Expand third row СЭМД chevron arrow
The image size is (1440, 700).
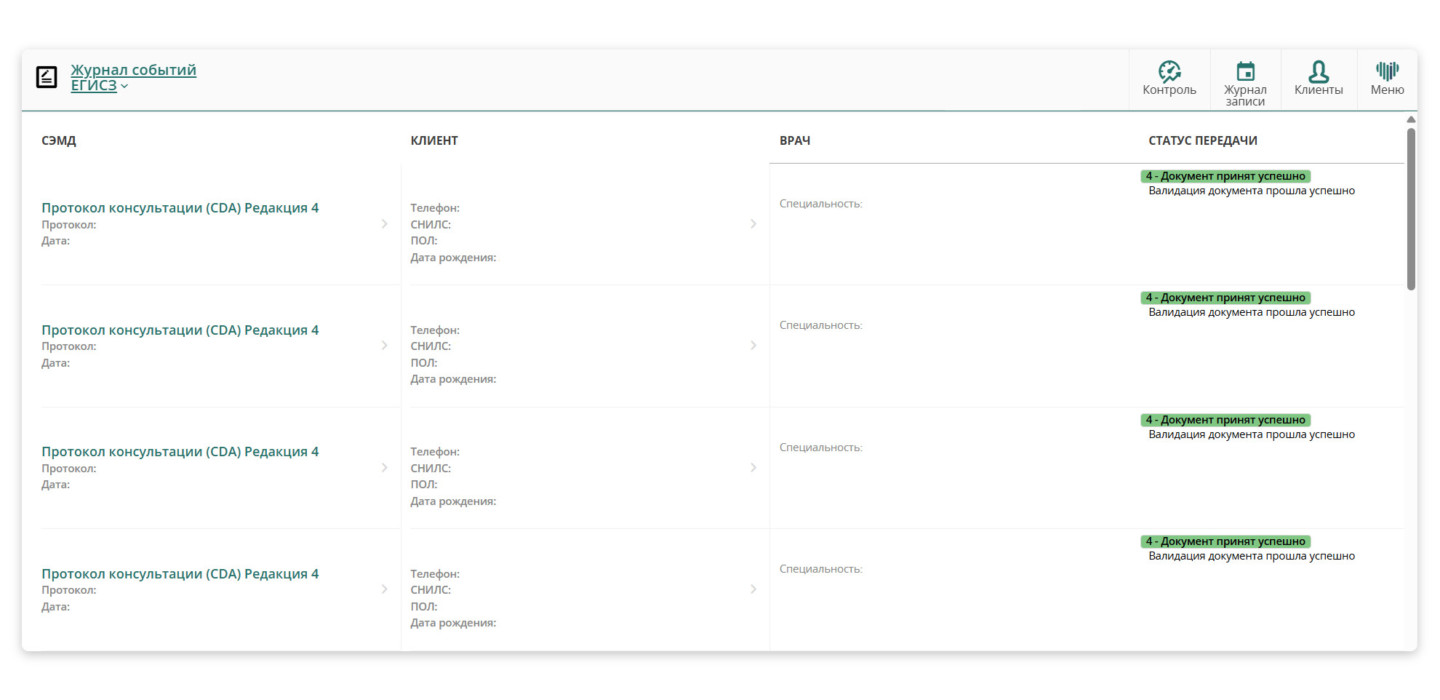(x=384, y=468)
